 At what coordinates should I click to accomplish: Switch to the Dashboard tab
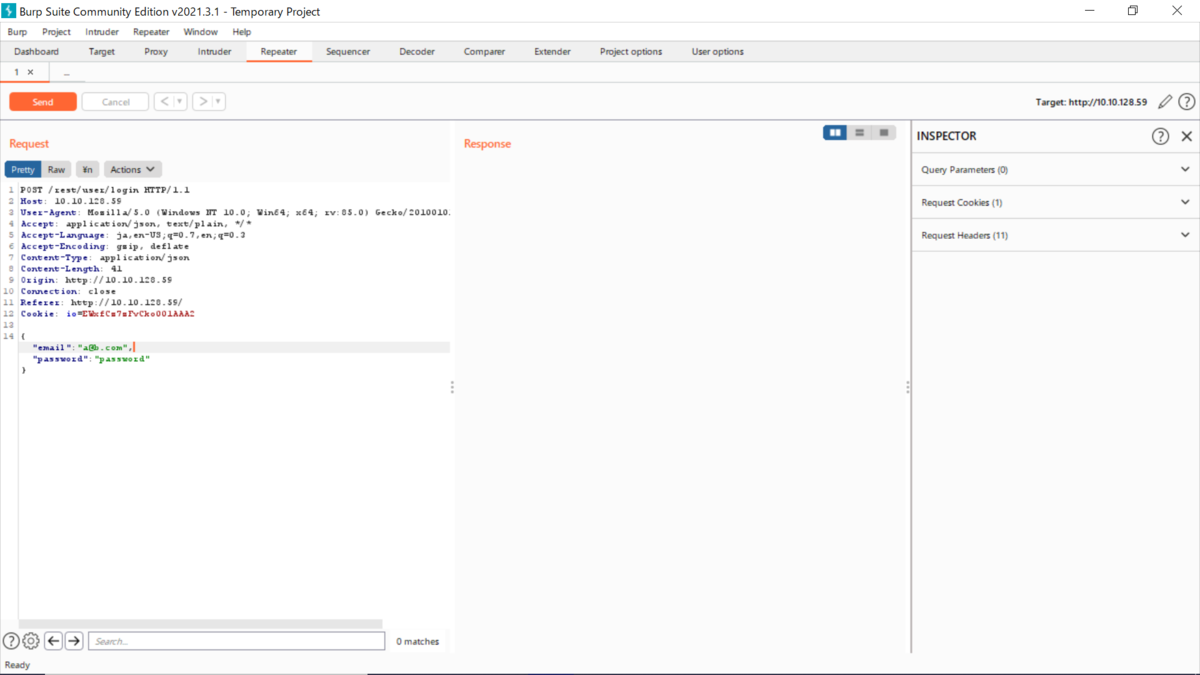(37, 52)
